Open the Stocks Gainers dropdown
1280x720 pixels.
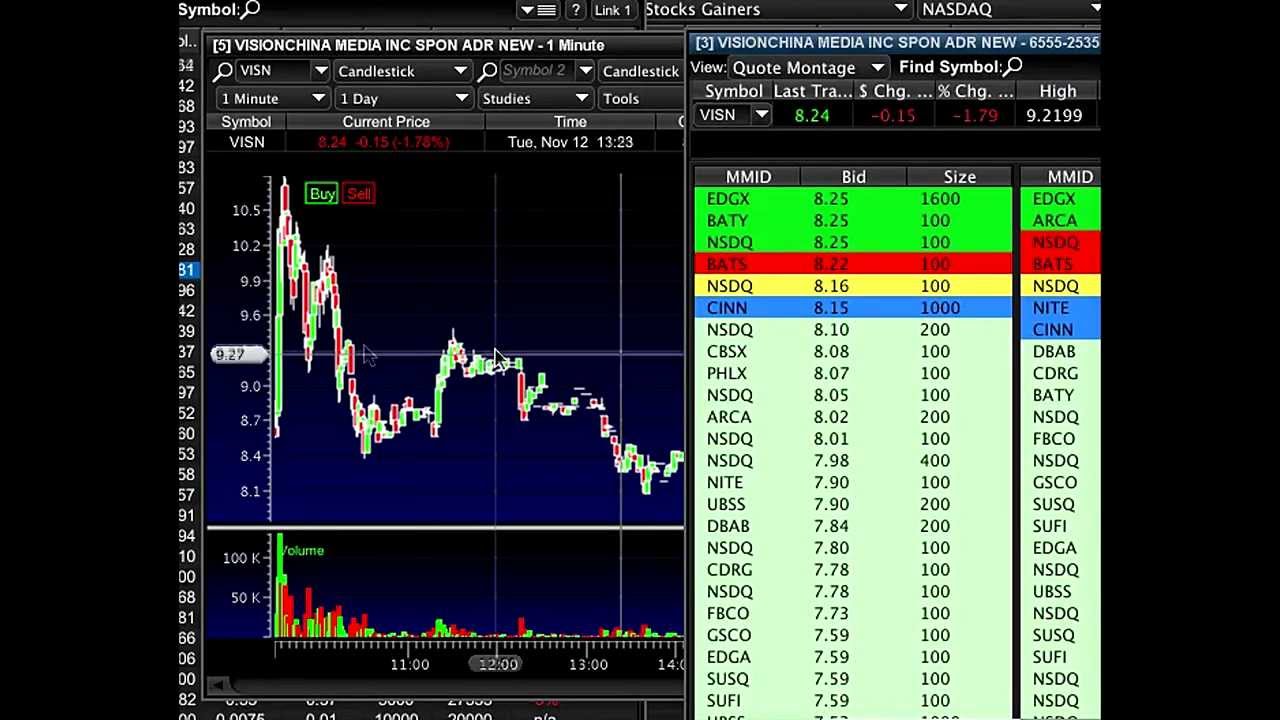tap(776, 10)
